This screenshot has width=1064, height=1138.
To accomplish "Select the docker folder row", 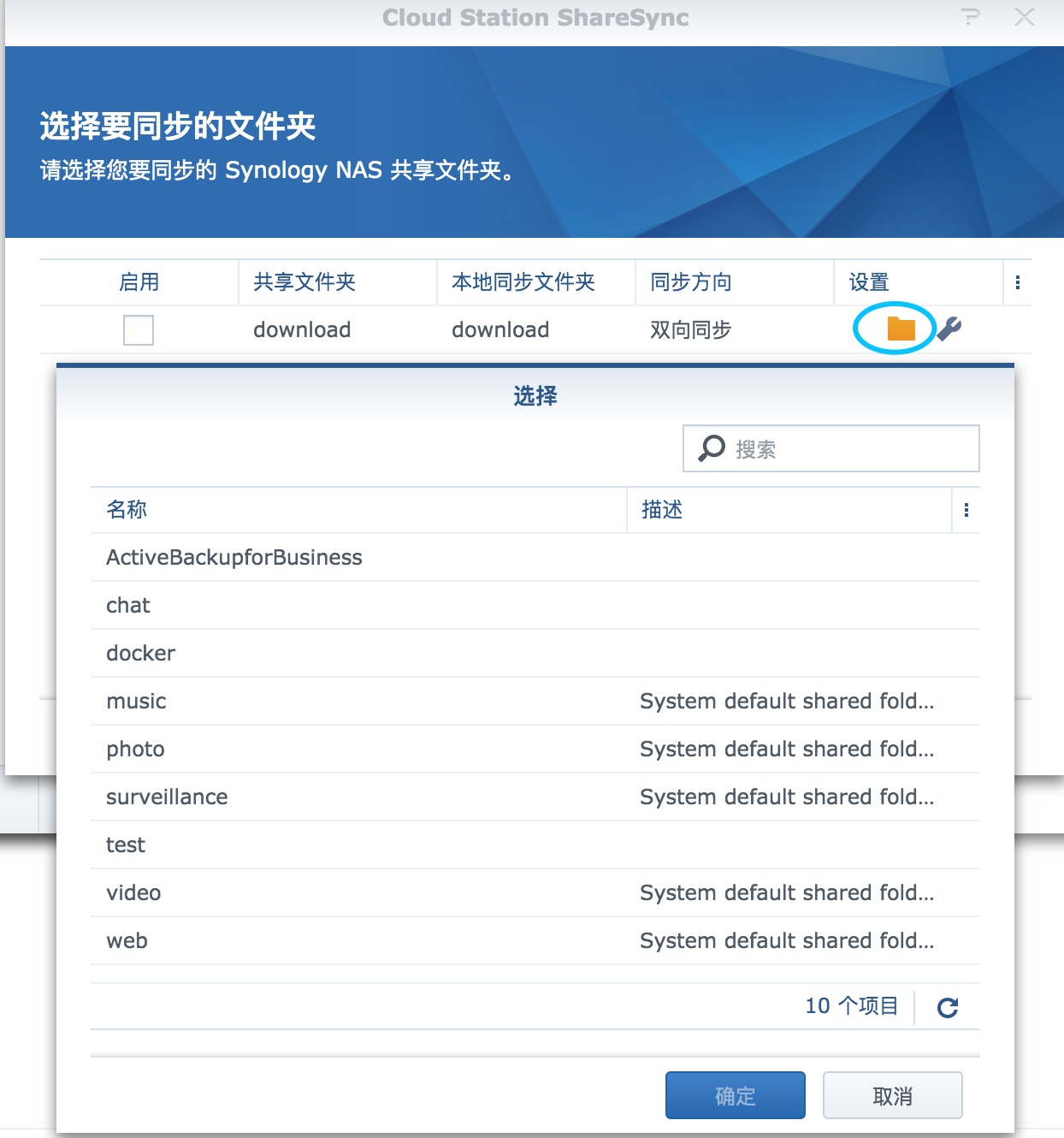I will 535,654.
